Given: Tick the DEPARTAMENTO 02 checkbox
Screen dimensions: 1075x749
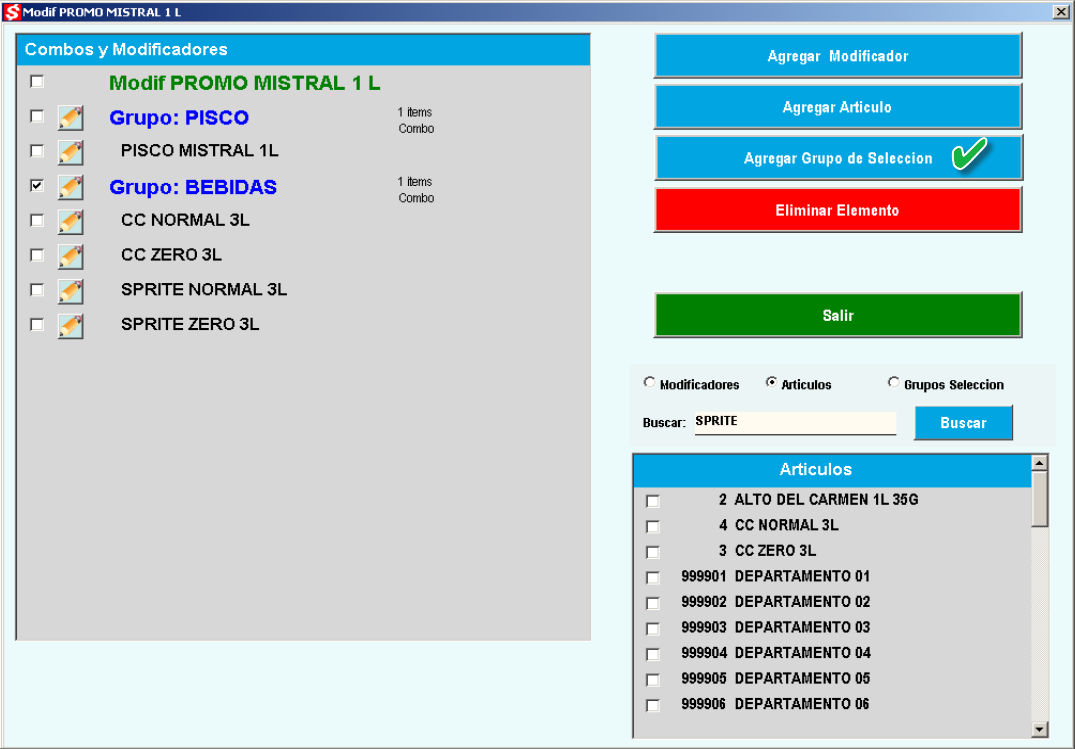Looking at the screenshot, I should point(653,603).
